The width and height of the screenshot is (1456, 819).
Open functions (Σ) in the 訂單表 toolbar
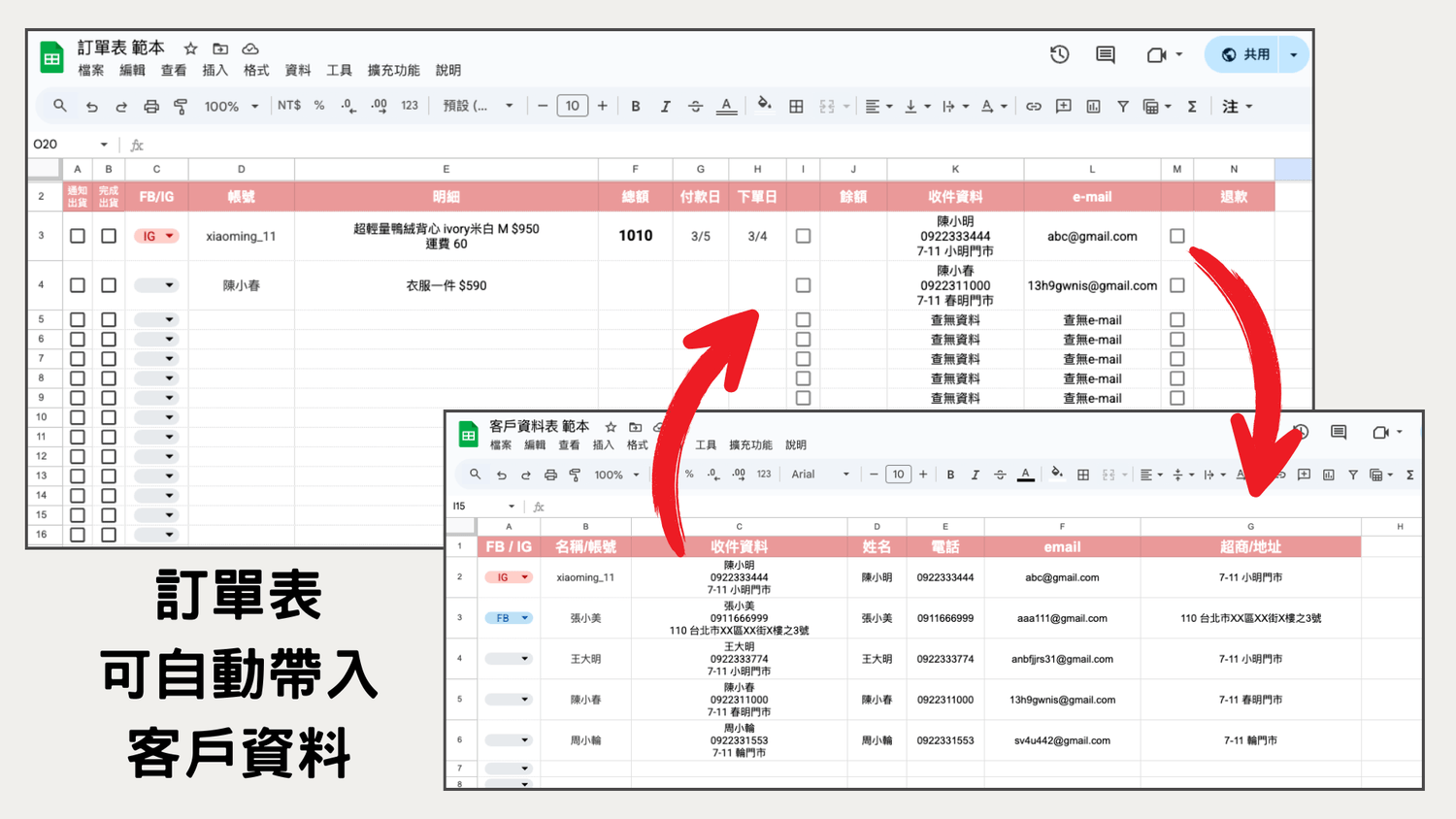(x=1192, y=107)
